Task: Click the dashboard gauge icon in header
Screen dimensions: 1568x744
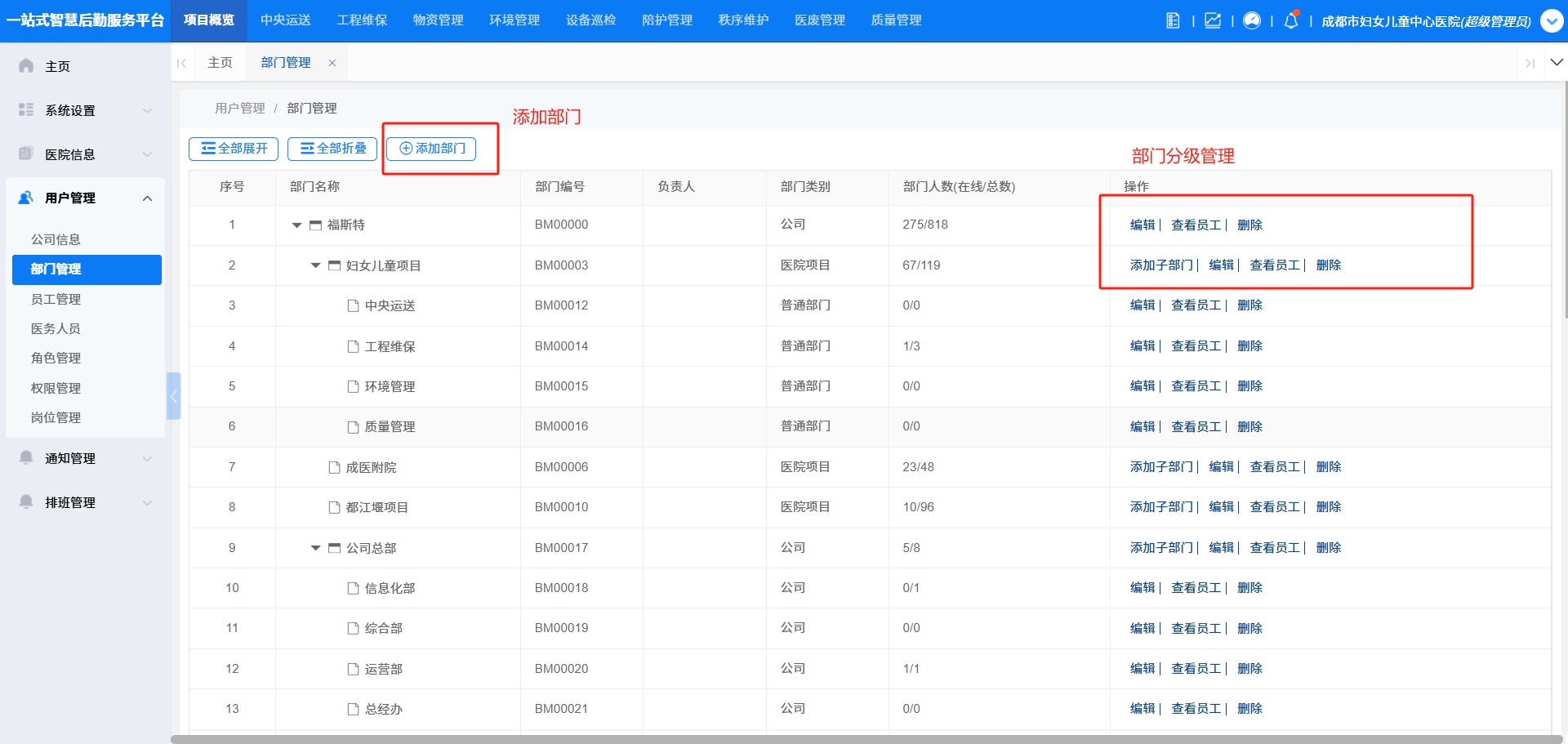Action: pos(1252,20)
